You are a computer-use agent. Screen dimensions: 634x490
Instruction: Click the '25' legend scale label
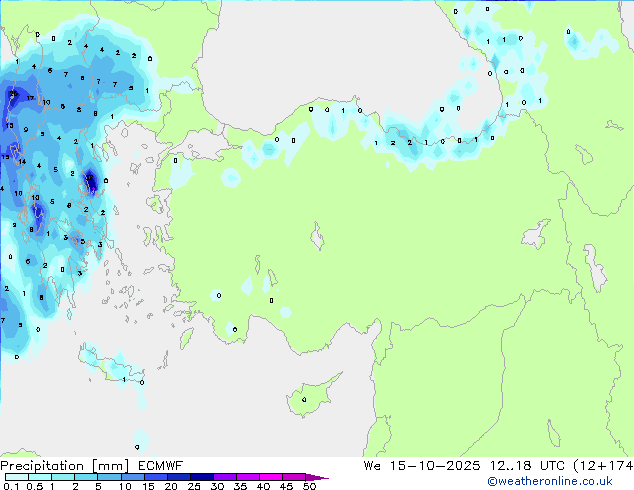point(194,486)
